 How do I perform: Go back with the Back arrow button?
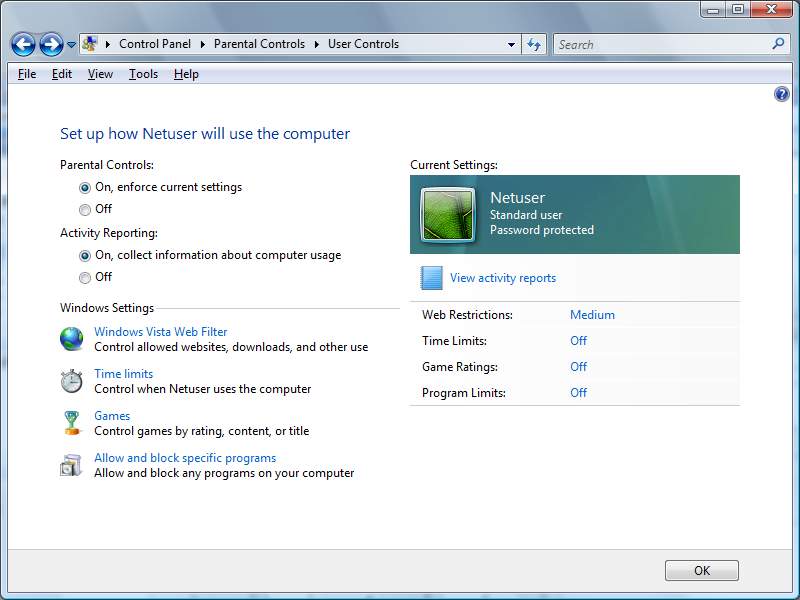(x=23, y=44)
